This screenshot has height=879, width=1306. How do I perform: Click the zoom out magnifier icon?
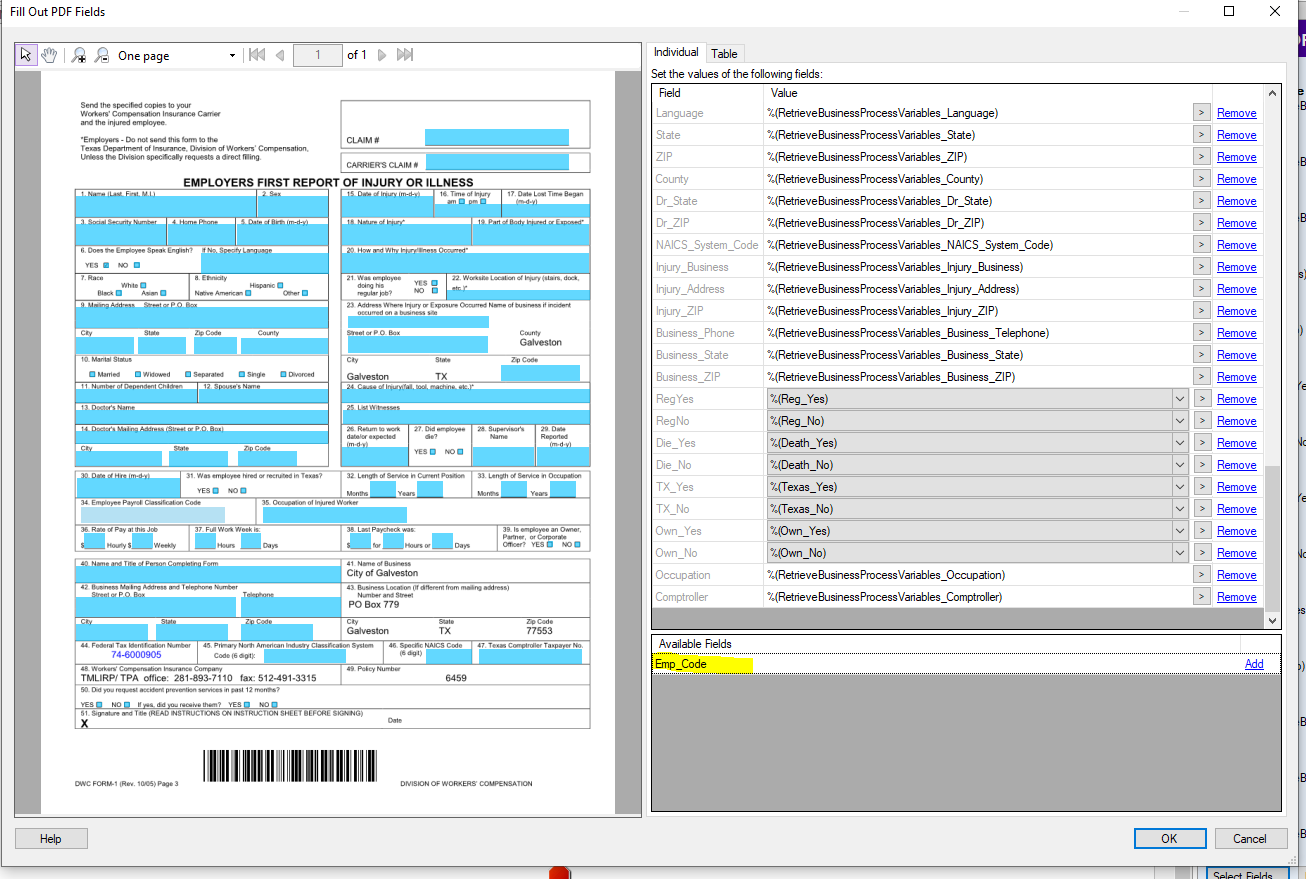(101, 56)
